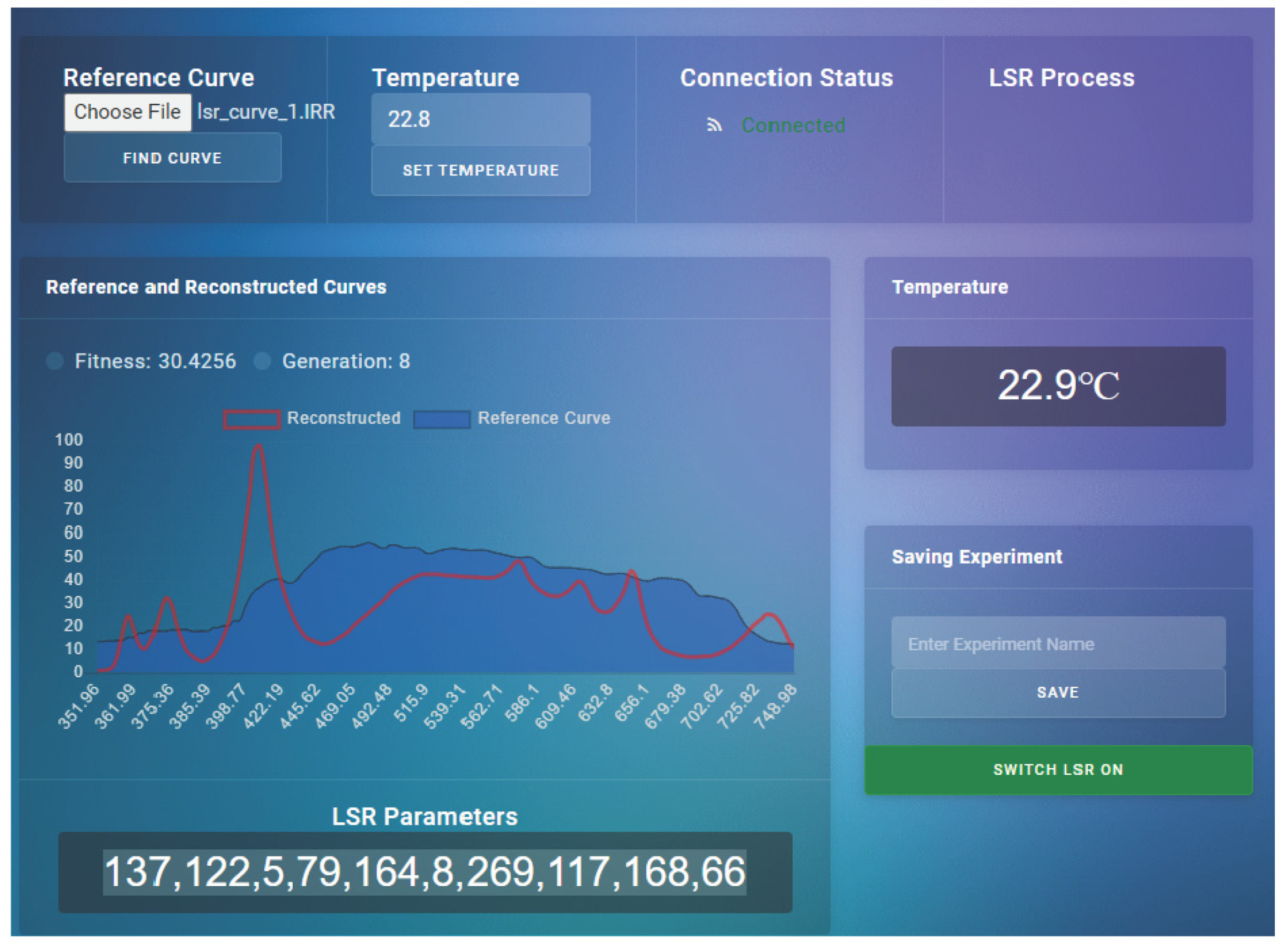
Task: Toggle Reference Curve series via blue legend box
Action: pyautogui.click(x=442, y=419)
